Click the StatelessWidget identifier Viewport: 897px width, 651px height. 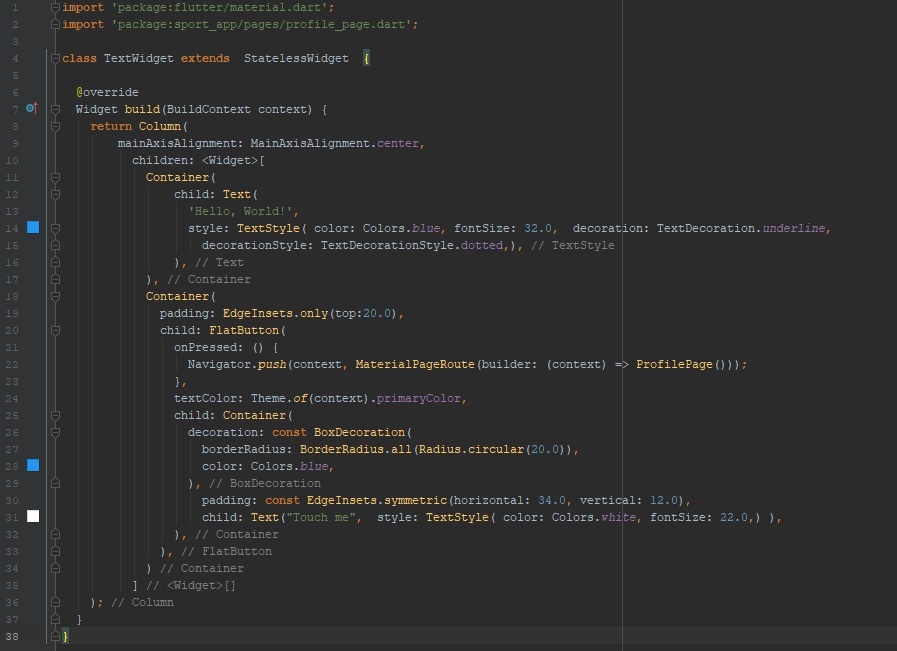pyautogui.click(x=296, y=58)
